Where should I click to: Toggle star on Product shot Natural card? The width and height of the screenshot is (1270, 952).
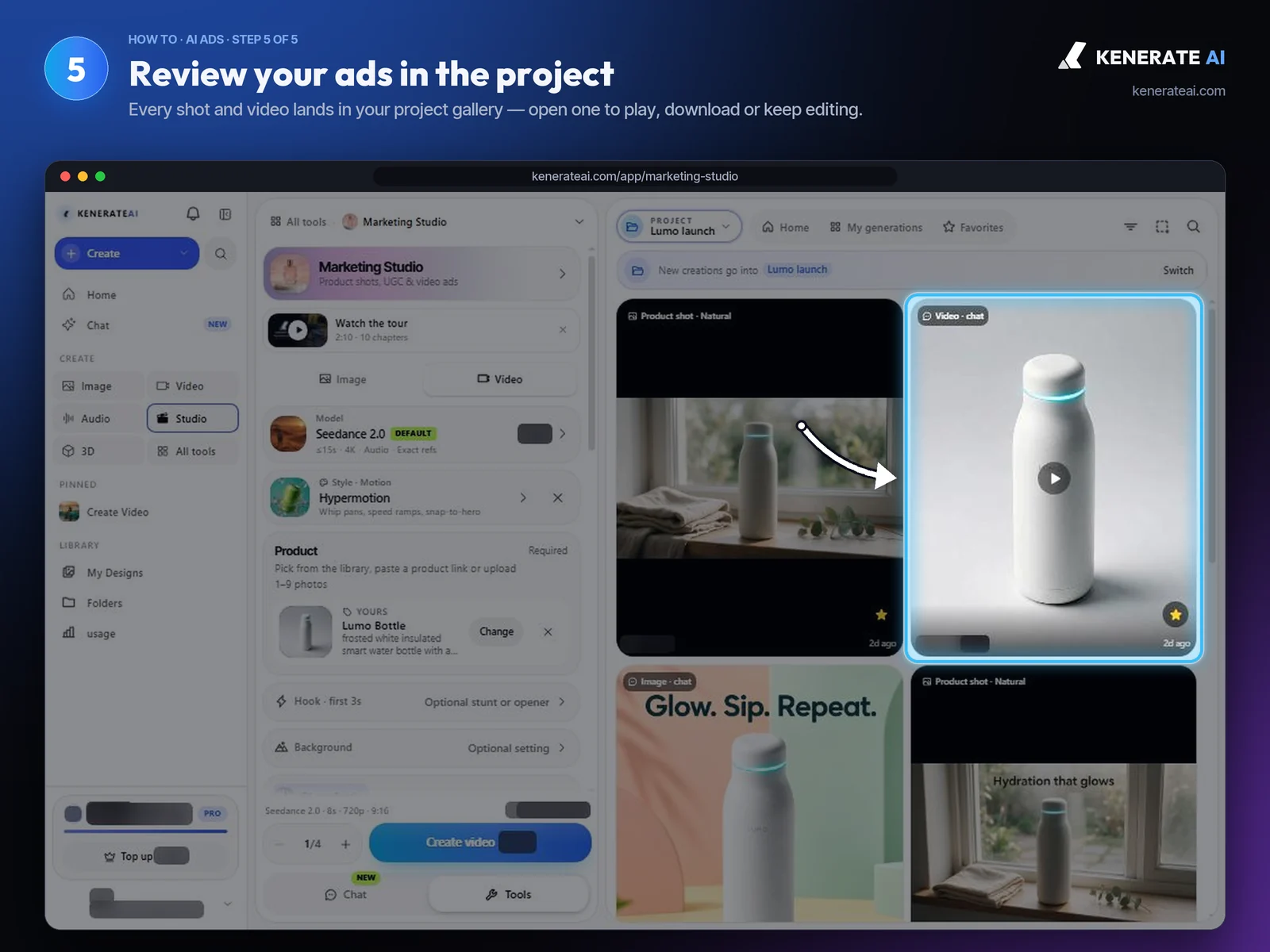point(881,615)
